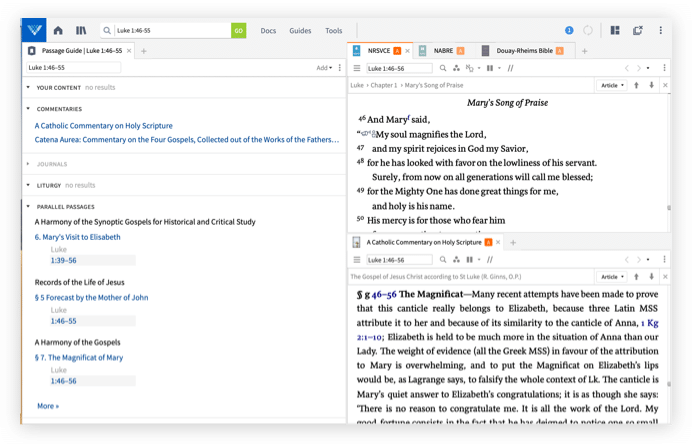Click the green GO button
Viewport: 692px width, 447px height.
pos(238,30)
